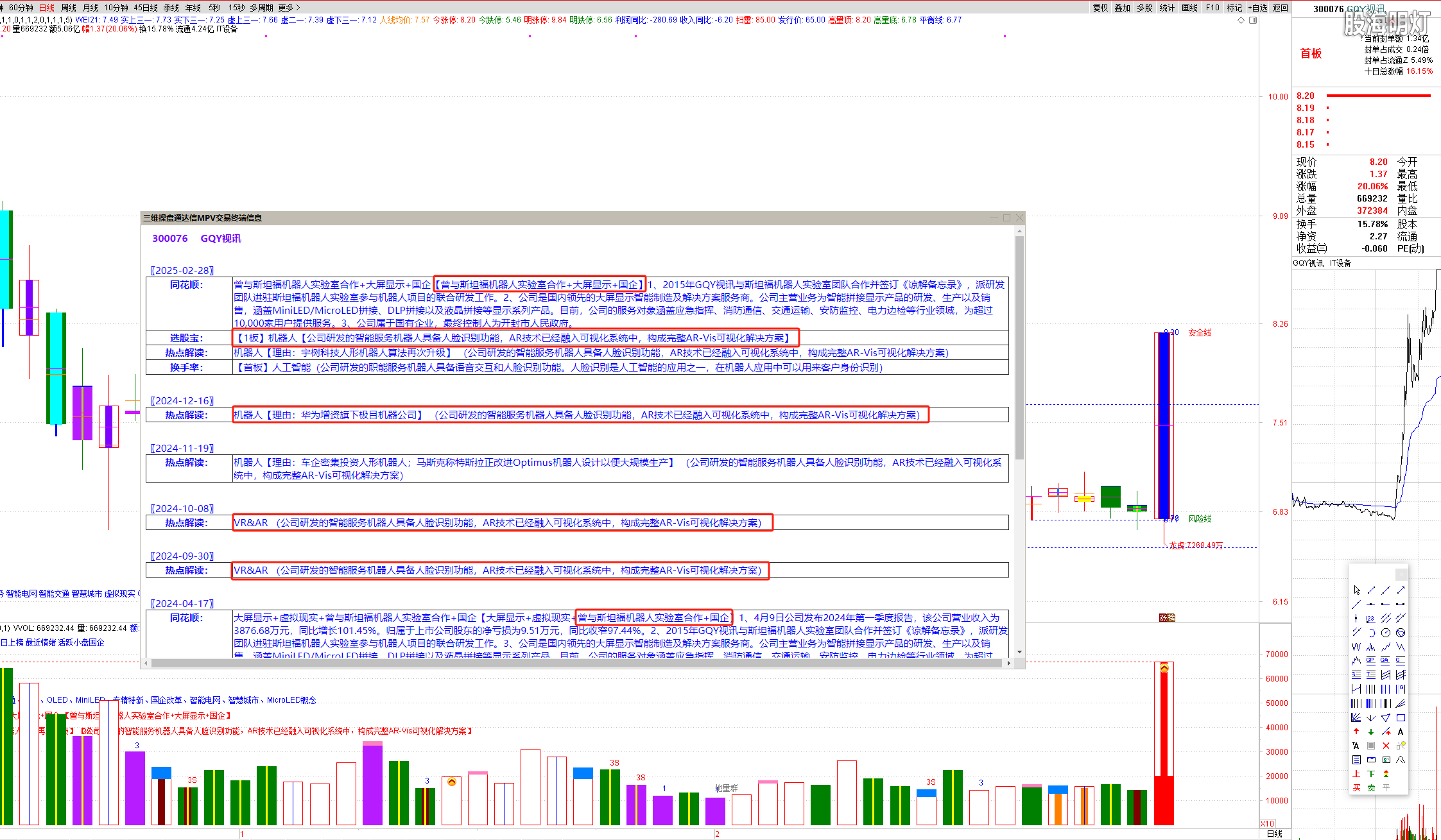Viewport: 1441px width, 840px height.
Task: Click vertical scrollbar in MPV info dialog
Action: point(1019,347)
